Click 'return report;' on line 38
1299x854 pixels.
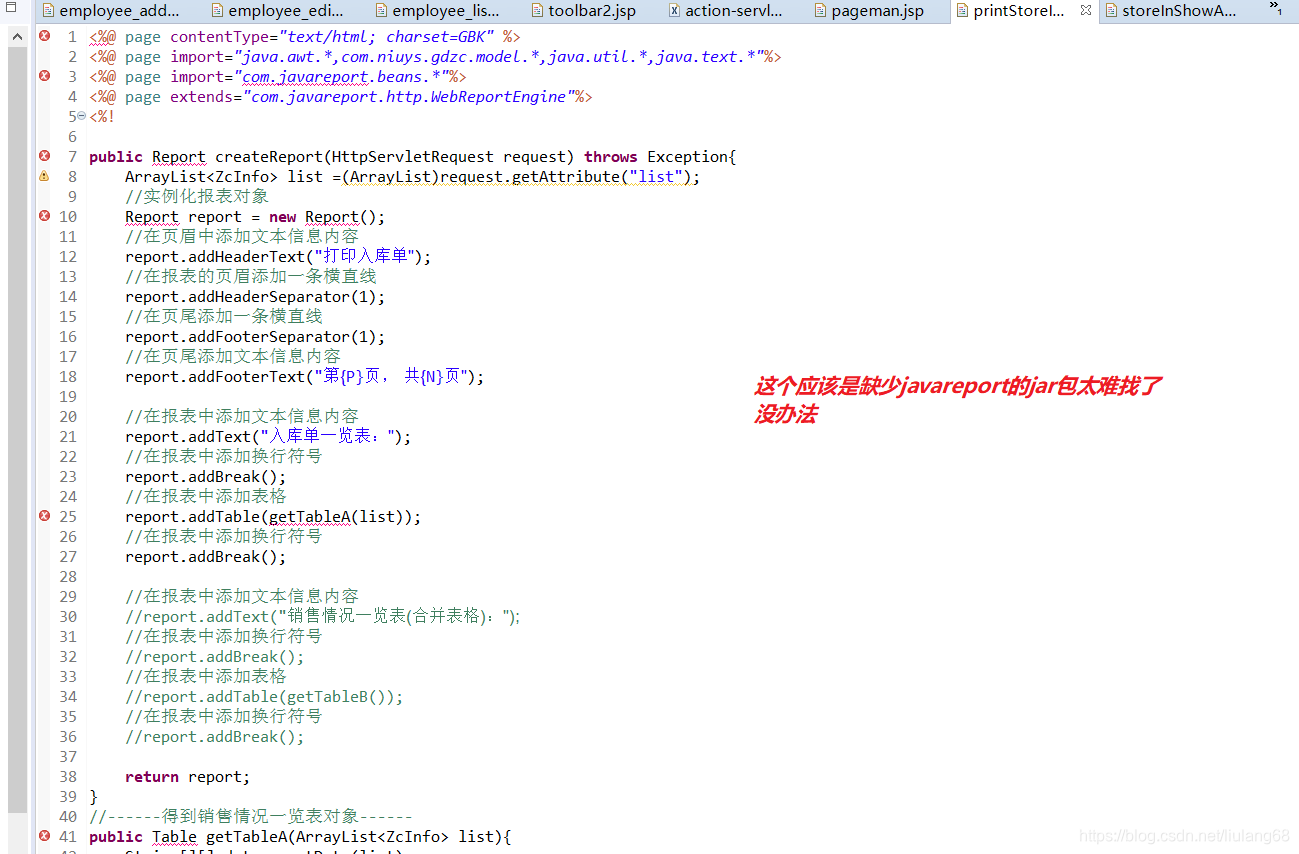pos(188,777)
